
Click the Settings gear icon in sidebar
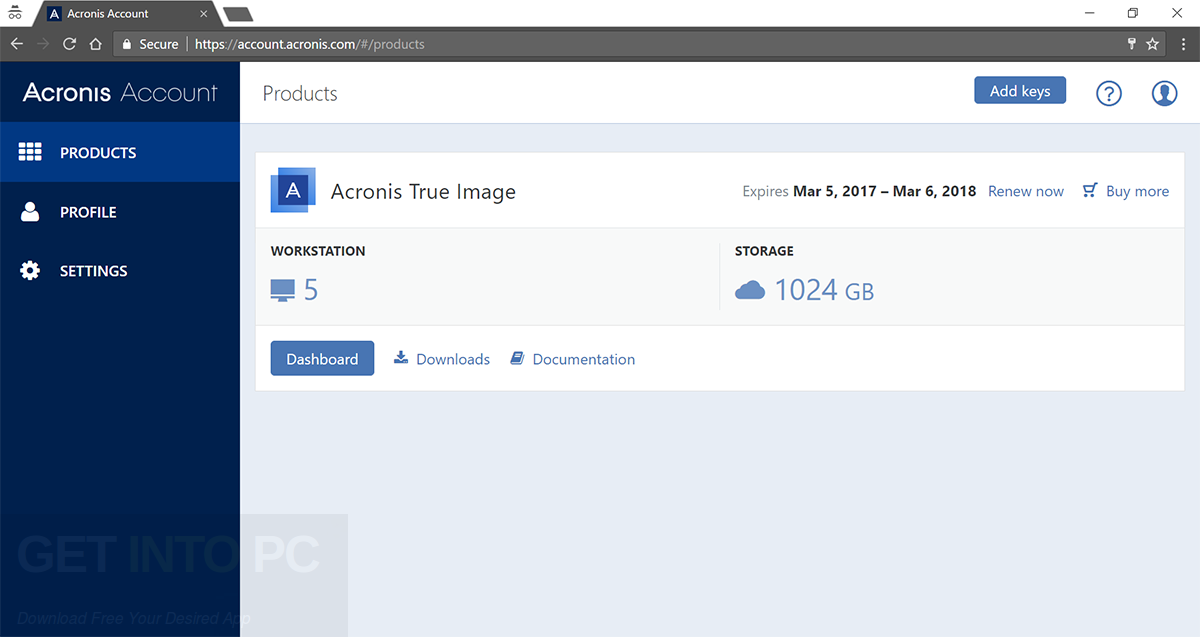(30, 270)
